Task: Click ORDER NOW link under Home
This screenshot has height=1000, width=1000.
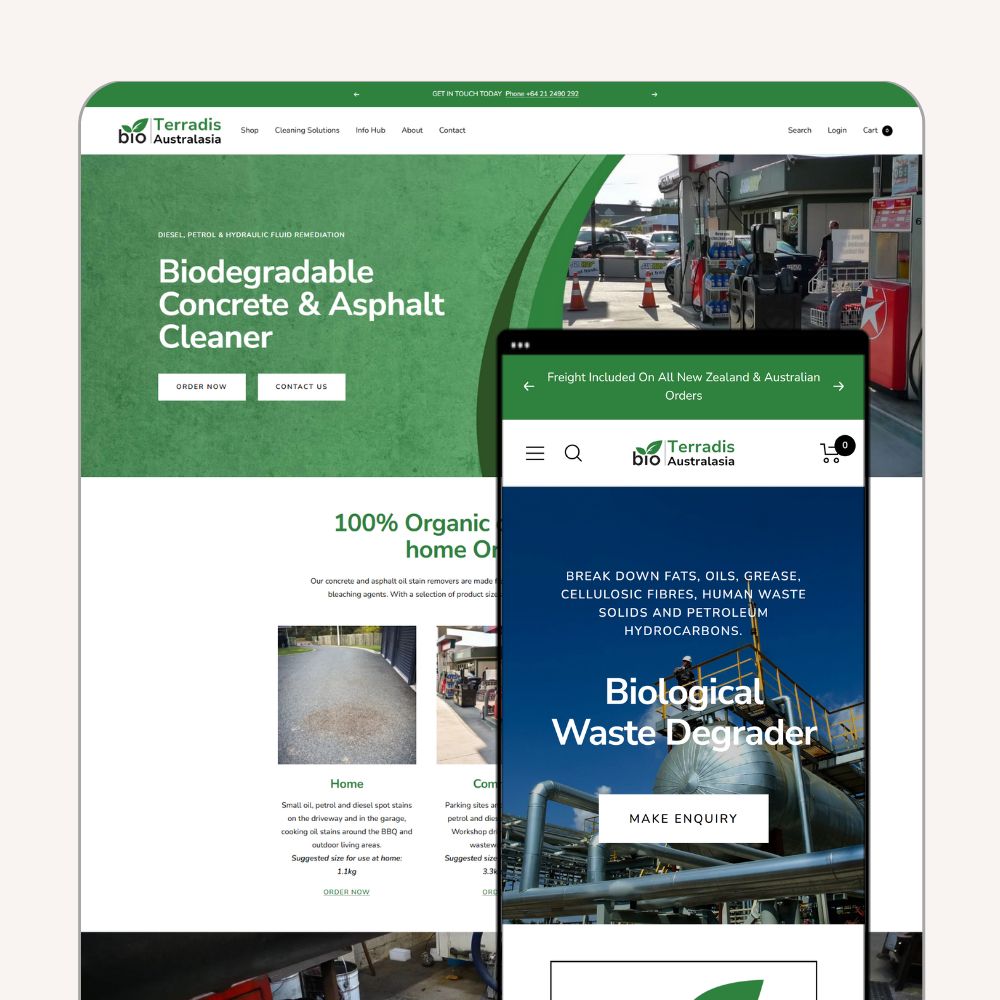Action: coord(346,892)
